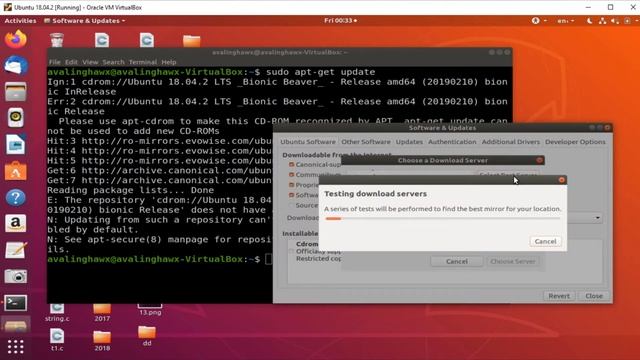Click Cancel in Choose a Download Server
Image resolution: width=640 pixels, height=360 pixels.
click(457, 261)
